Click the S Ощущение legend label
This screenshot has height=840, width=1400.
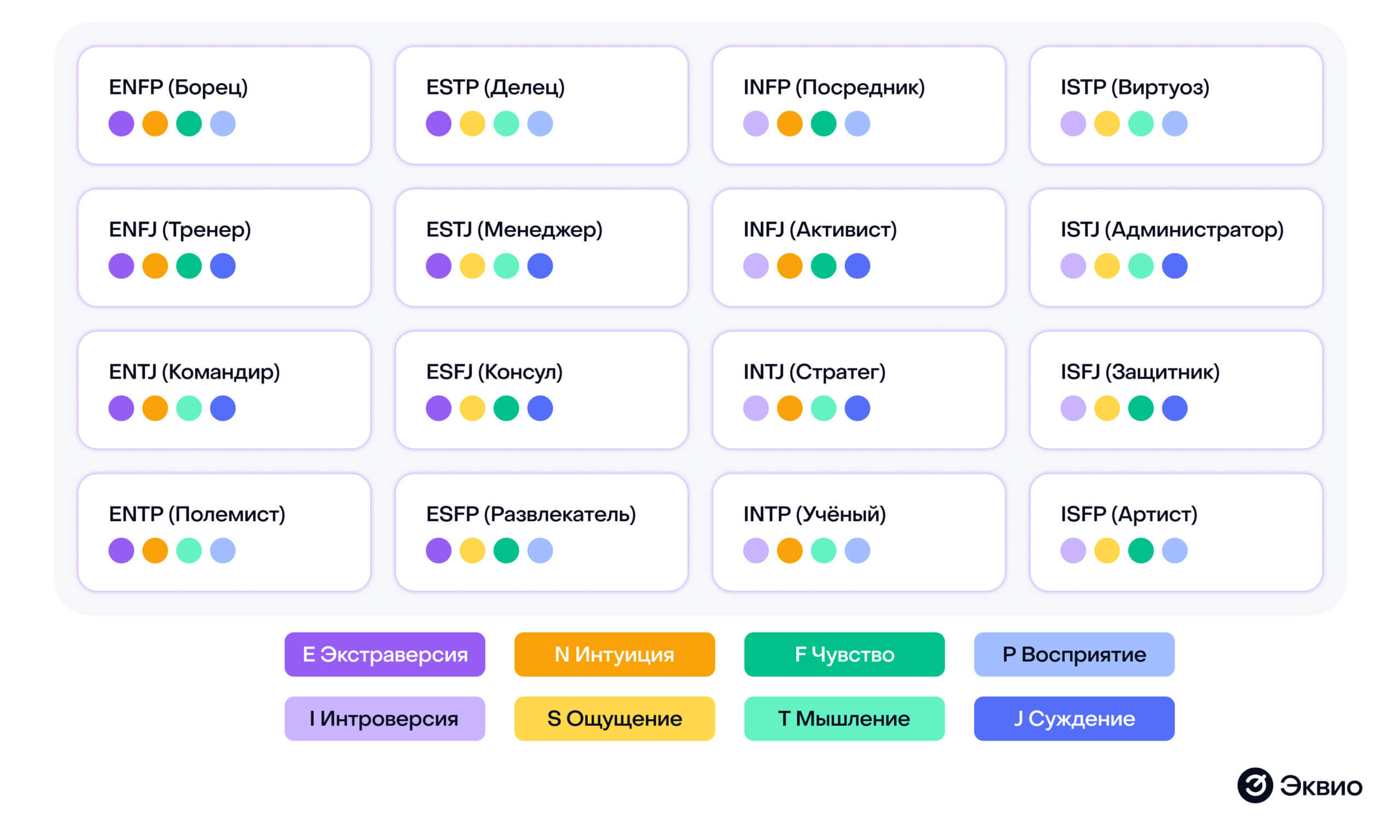coord(615,718)
